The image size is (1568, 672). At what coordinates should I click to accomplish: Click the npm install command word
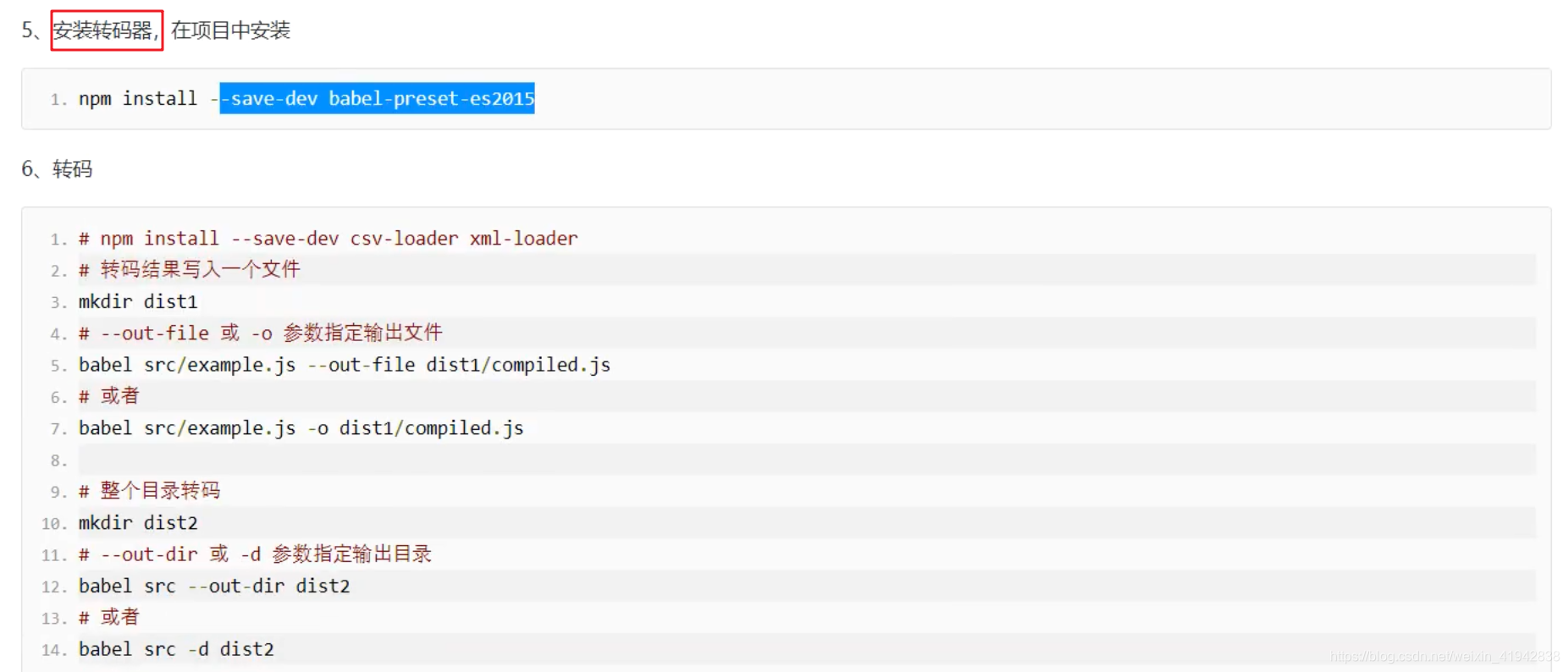pyautogui.click(x=138, y=98)
